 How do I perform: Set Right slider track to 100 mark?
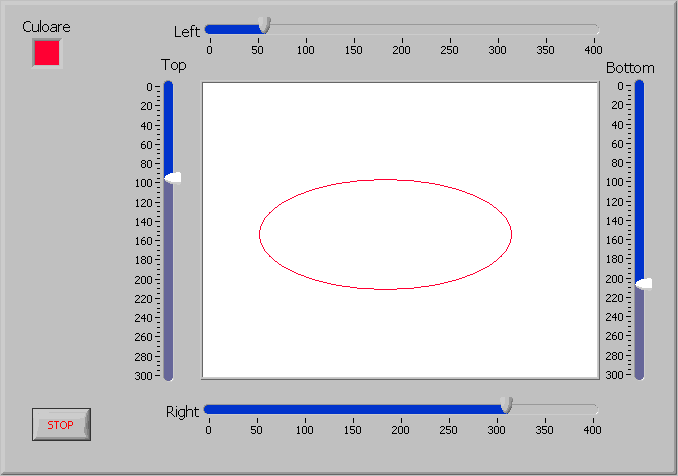(304, 409)
